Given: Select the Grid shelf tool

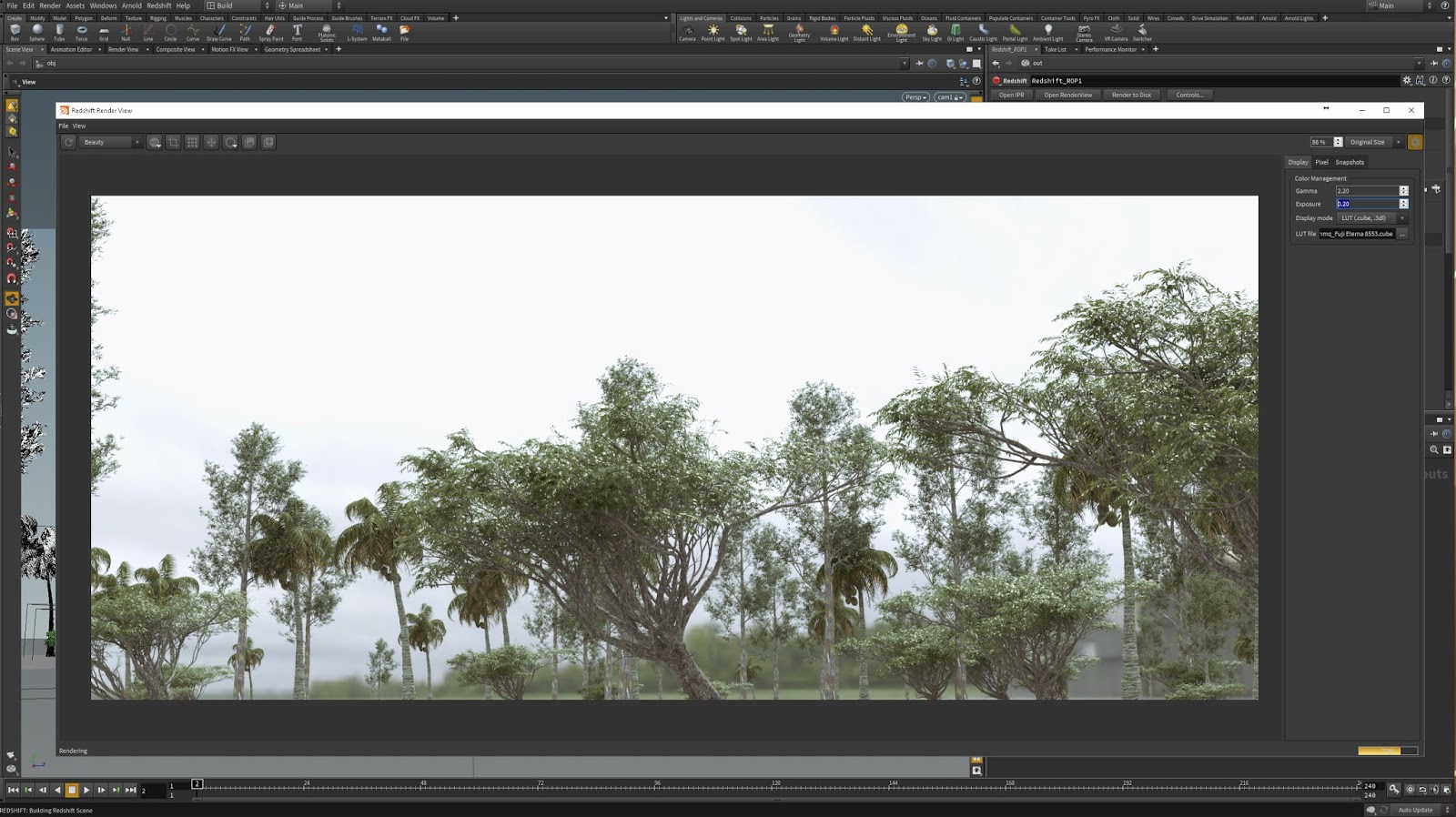Looking at the screenshot, I should pyautogui.click(x=104, y=33).
